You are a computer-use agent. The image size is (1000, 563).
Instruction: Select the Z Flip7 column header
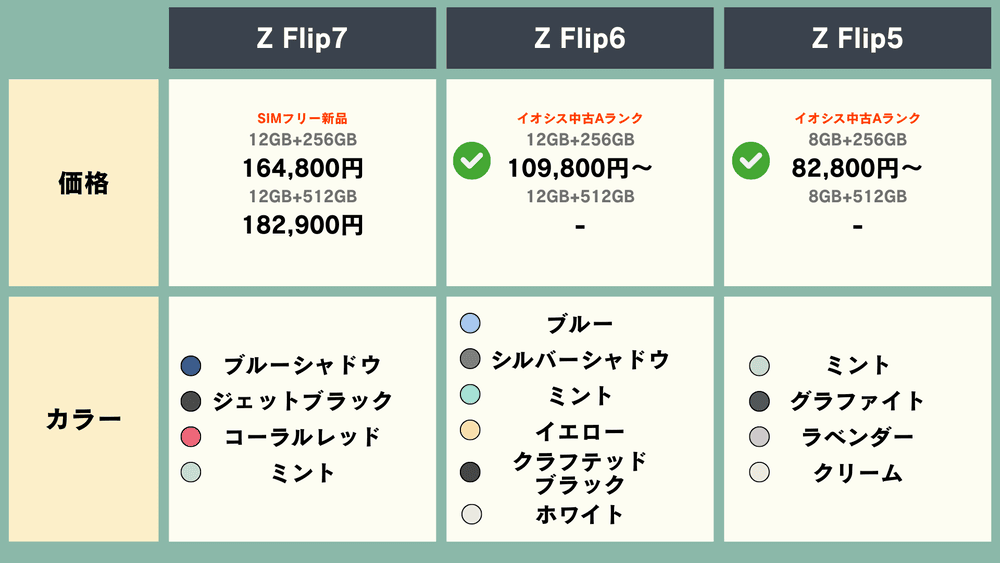[302, 38]
